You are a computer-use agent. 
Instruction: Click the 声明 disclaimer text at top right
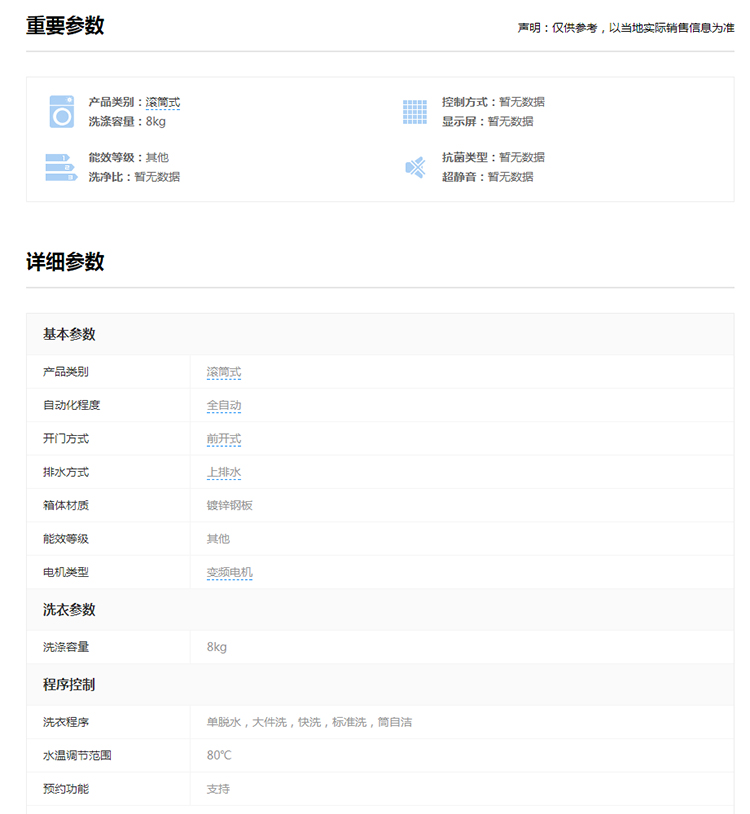pos(625,28)
